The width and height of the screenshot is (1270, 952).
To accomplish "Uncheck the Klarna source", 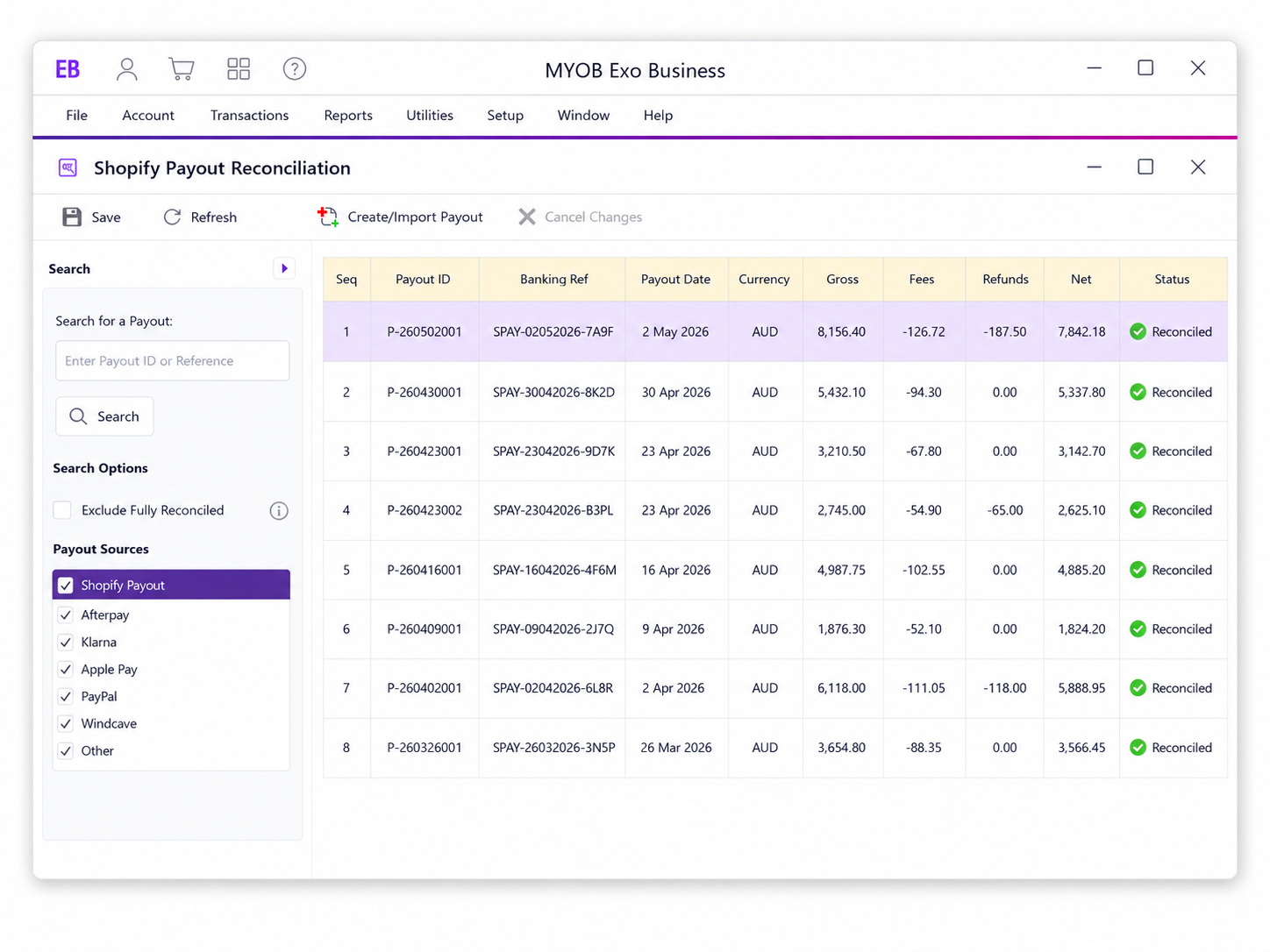I will (x=66, y=643).
